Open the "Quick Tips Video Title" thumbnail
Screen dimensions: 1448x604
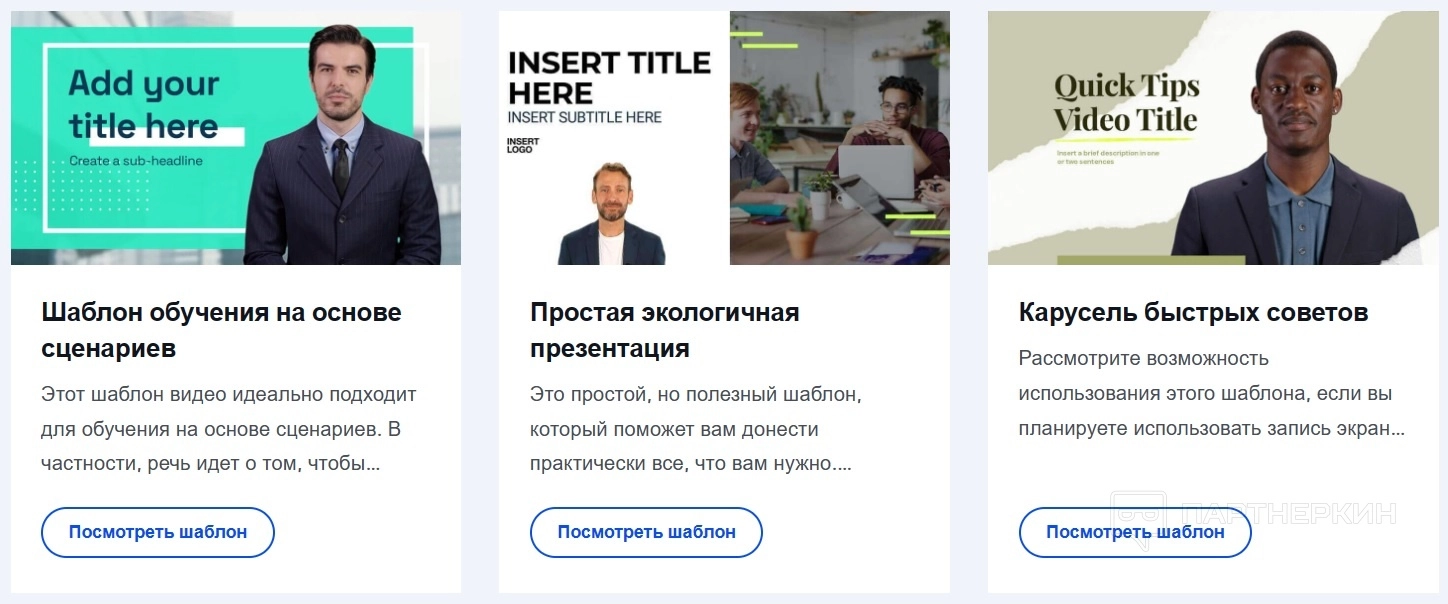pyautogui.click(x=1212, y=138)
